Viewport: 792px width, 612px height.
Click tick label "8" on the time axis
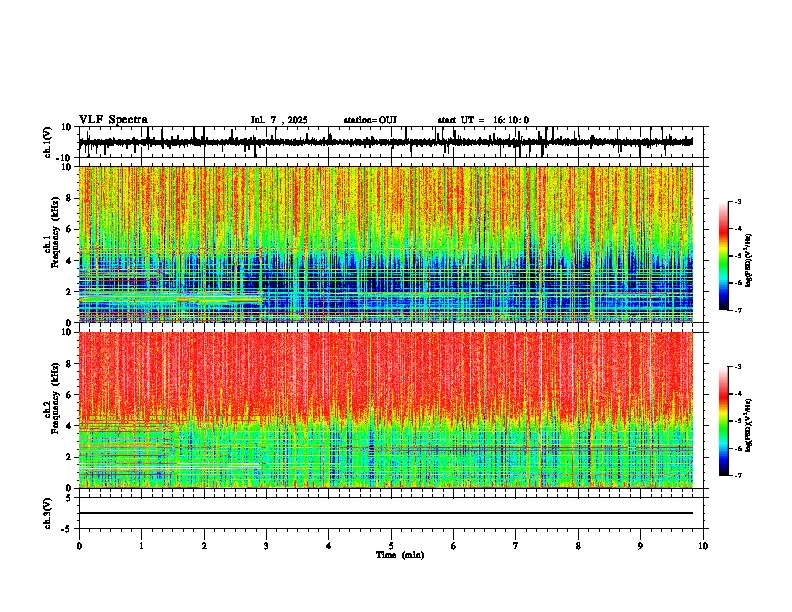tap(578, 546)
